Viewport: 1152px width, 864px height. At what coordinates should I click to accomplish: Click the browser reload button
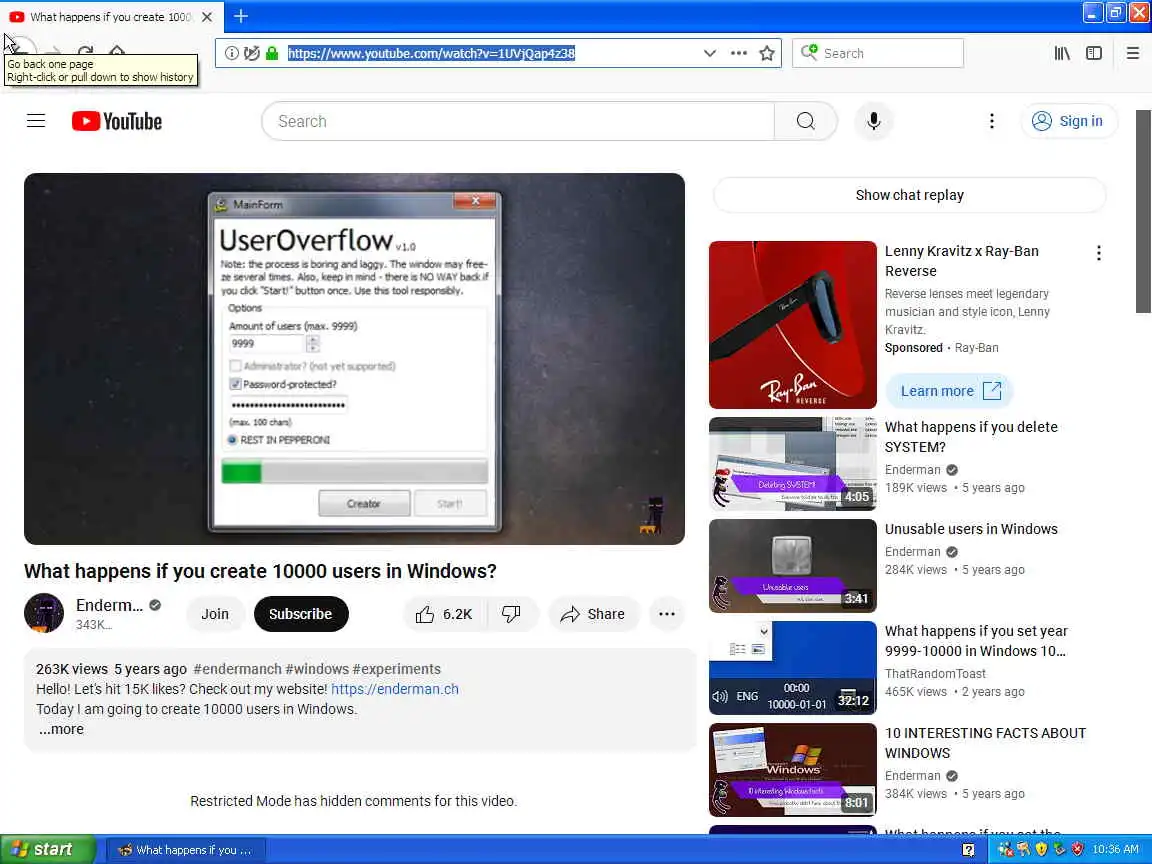pos(85,50)
